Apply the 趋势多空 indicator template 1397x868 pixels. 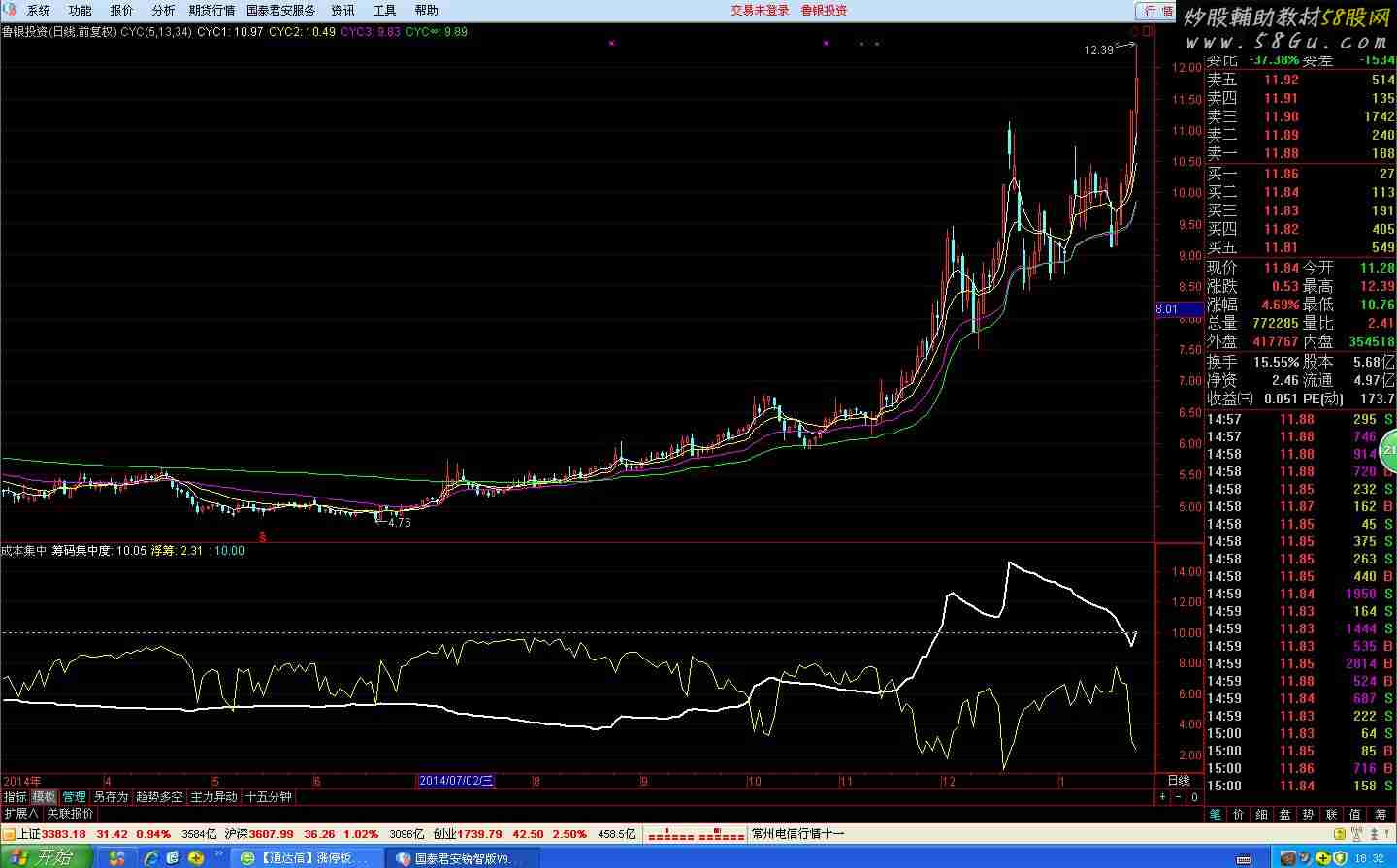click(159, 797)
